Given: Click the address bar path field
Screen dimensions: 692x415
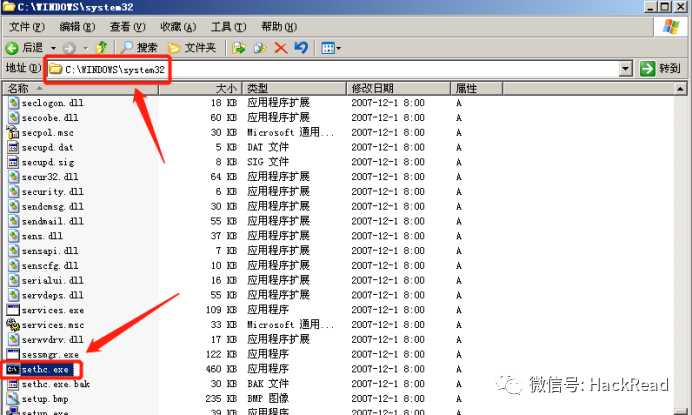Looking at the screenshot, I should tap(333, 69).
